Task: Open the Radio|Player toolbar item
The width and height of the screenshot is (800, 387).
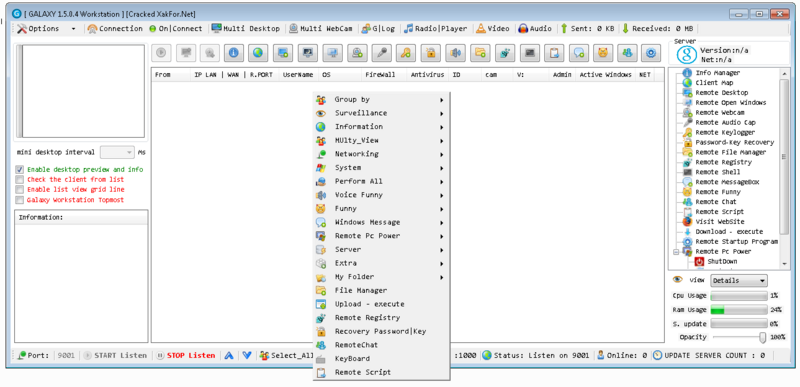Action: (x=436, y=29)
